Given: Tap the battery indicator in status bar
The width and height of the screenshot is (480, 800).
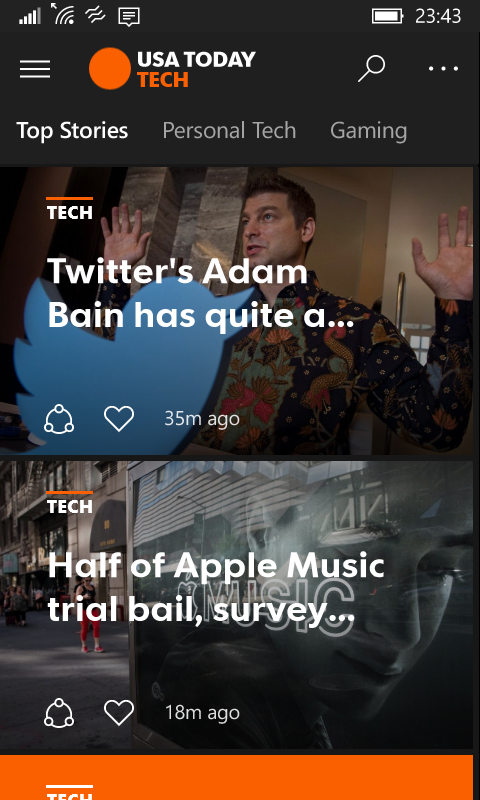Looking at the screenshot, I should coord(387,16).
